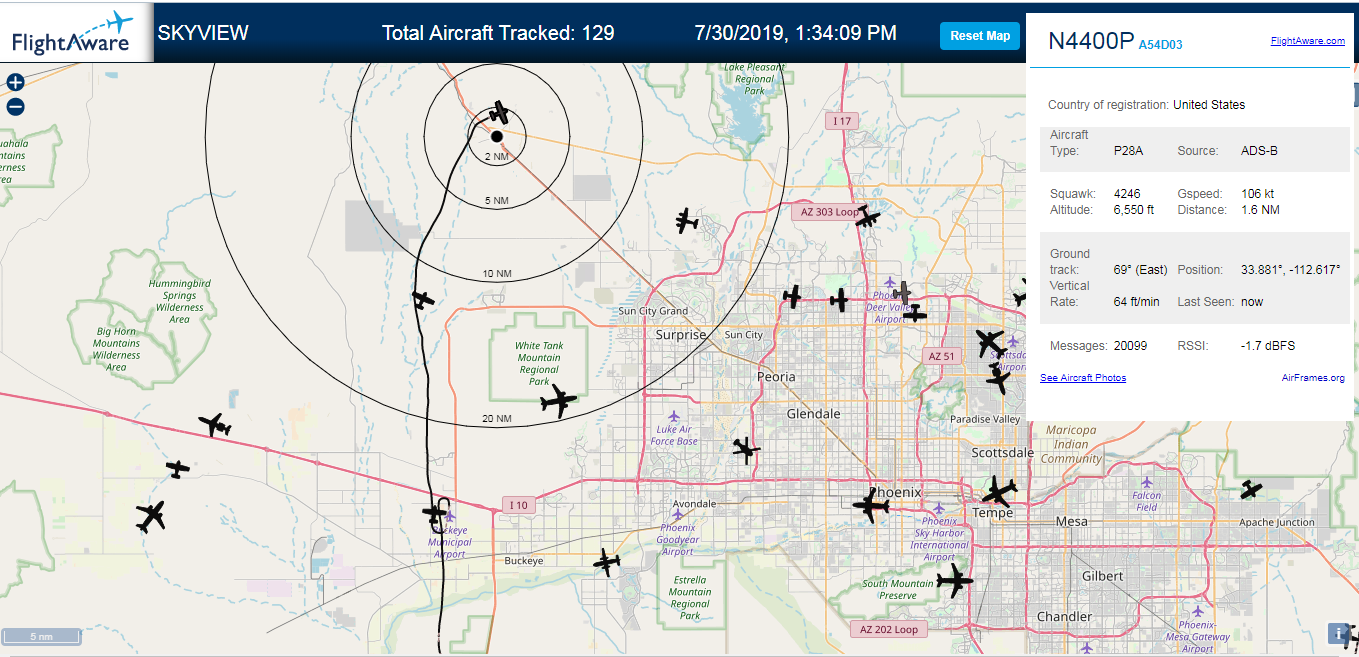Image resolution: width=1359 pixels, height=657 pixels.
Task: Open the AirFrames.org link
Action: pos(1313,378)
